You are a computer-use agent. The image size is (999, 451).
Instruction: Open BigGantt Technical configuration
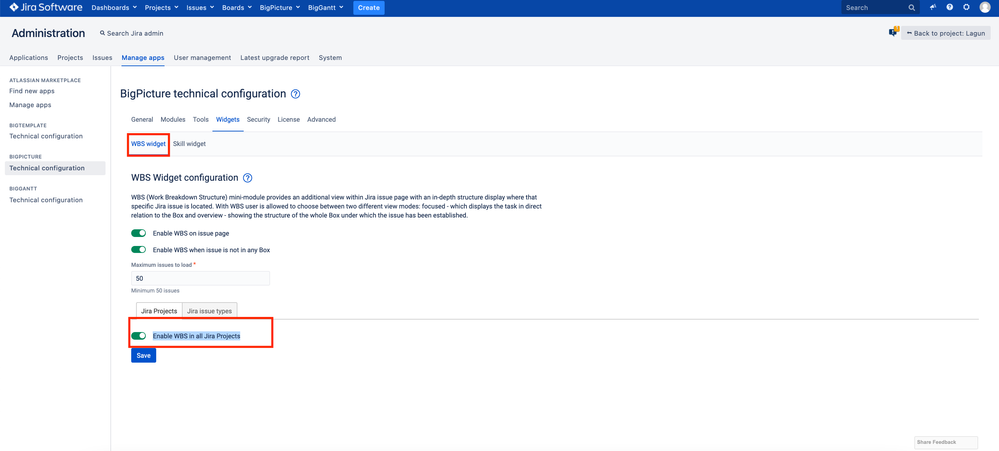point(46,200)
